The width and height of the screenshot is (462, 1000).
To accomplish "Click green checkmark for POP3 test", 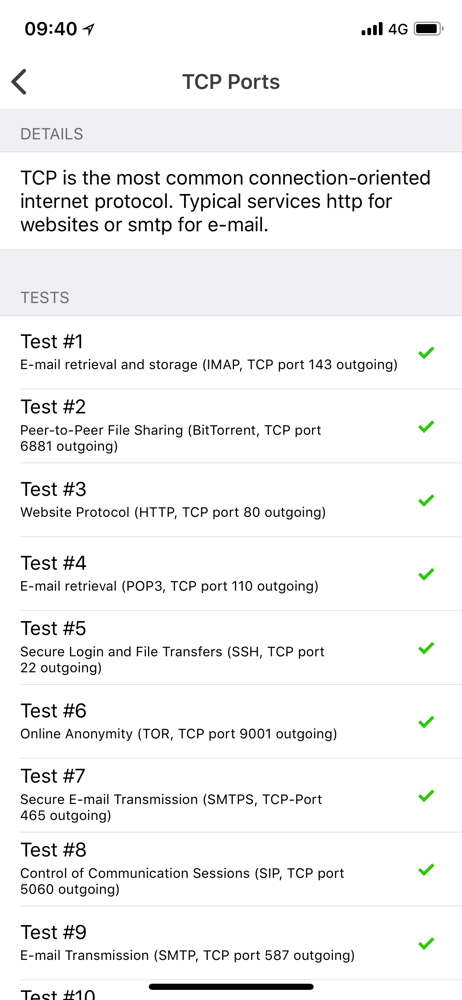I will (x=426, y=574).
